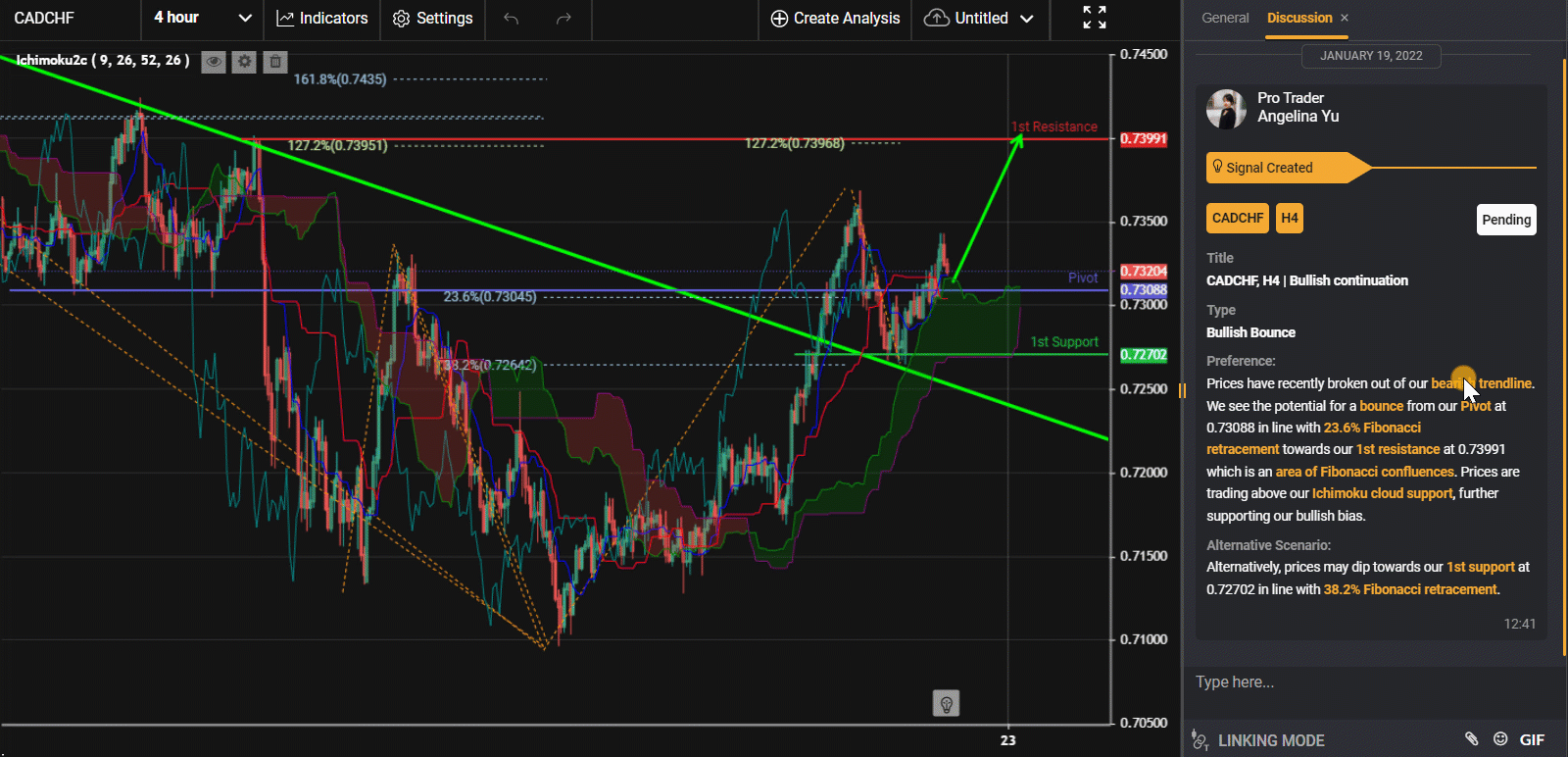The height and width of the screenshot is (757, 1568).
Task: Click the H4 timeframe tag
Action: [1290, 218]
